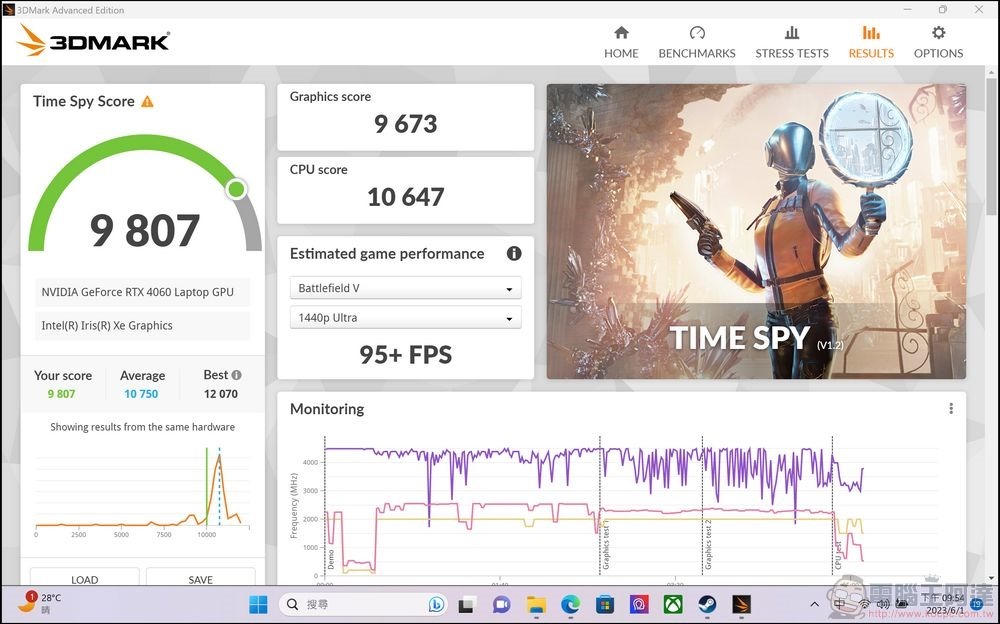Click the Windows Start button

pyautogui.click(x=257, y=605)
